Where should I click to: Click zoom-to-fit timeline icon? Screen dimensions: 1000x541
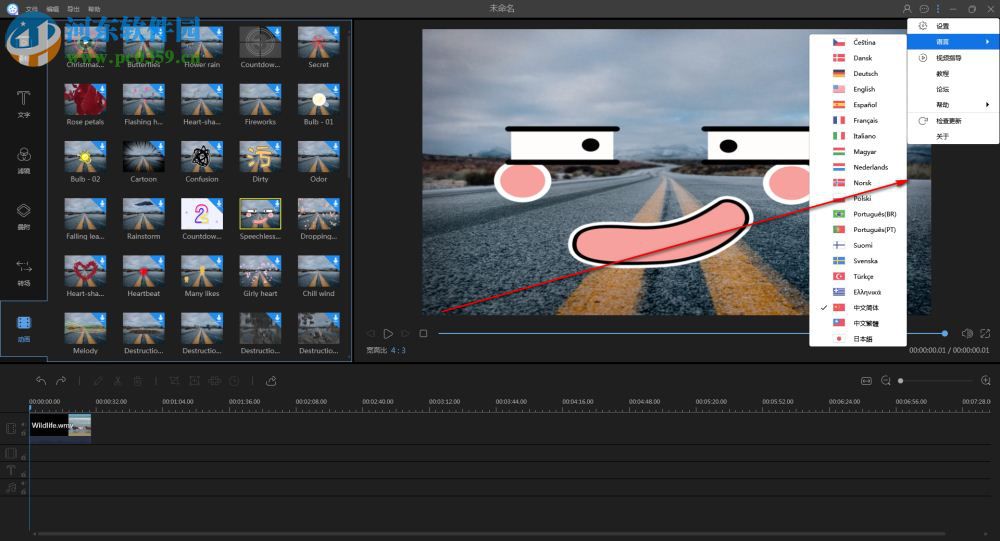pos(867,381)
